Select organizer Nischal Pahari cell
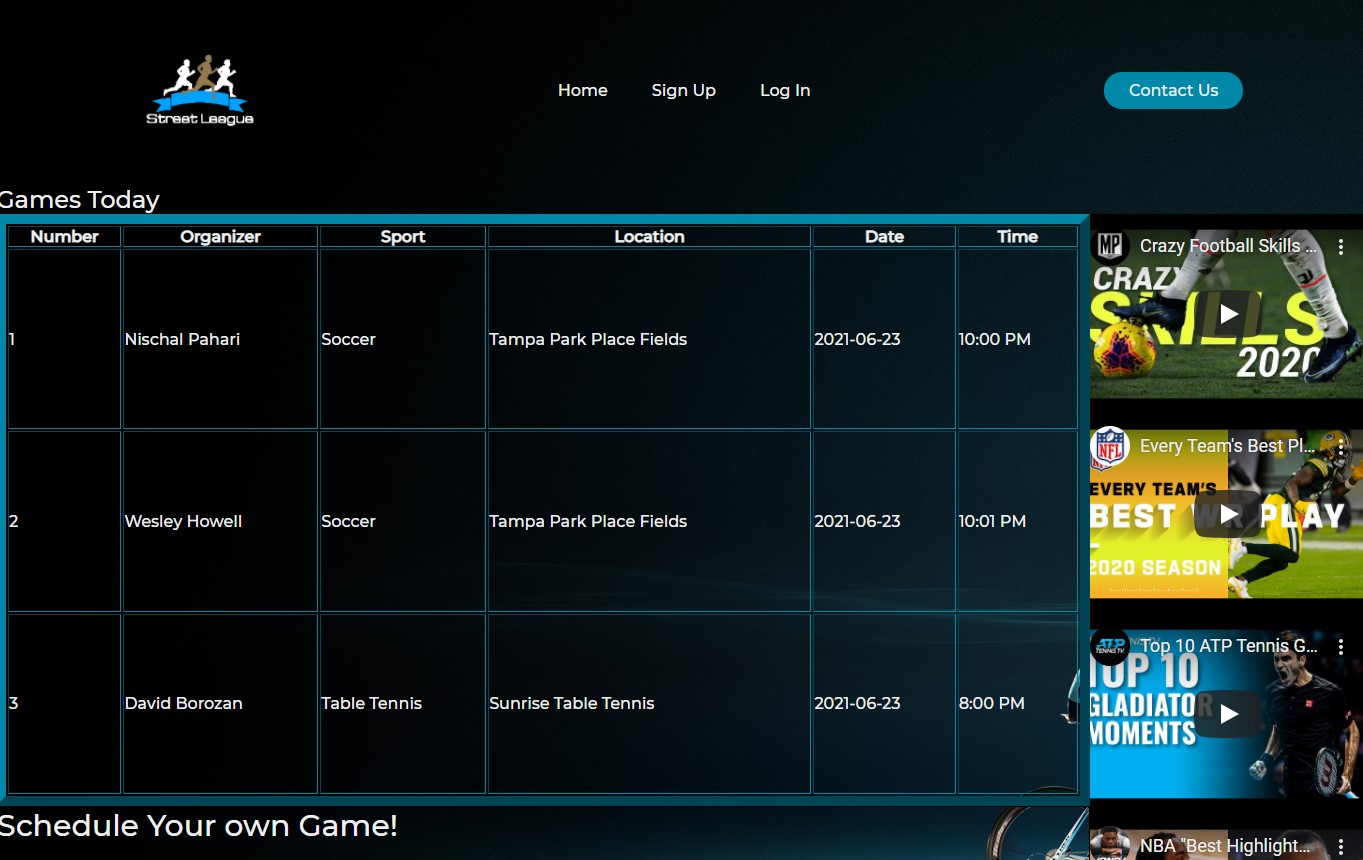1363x860 pixels. [x=220, y=339]
